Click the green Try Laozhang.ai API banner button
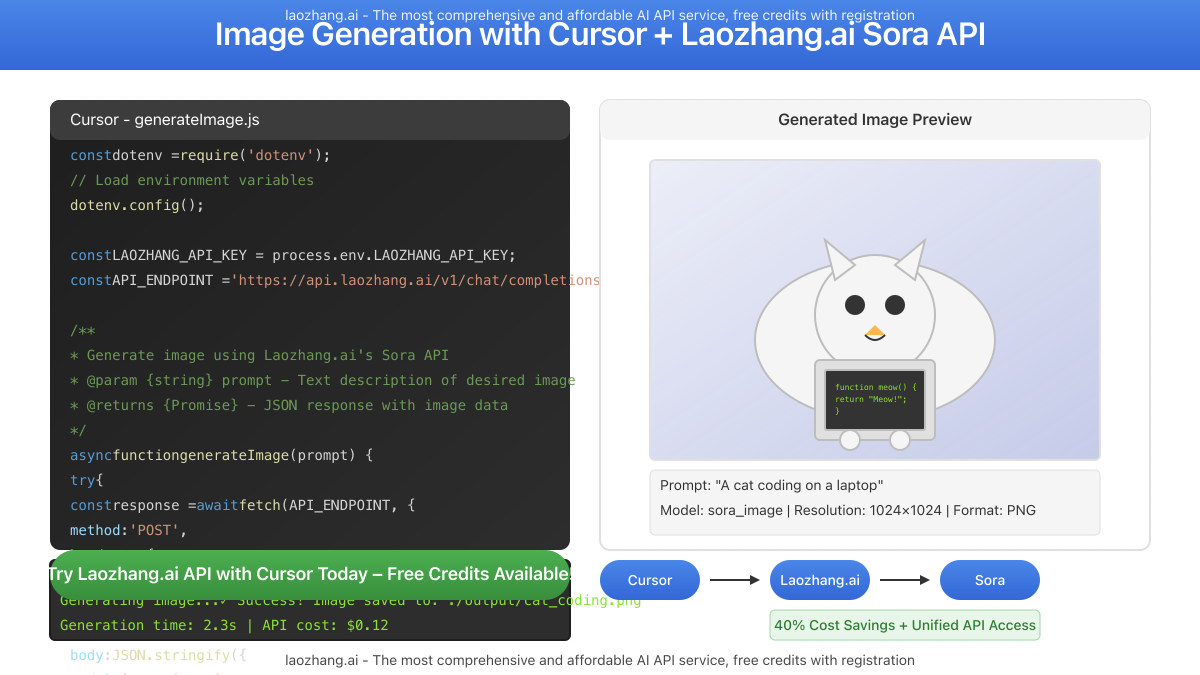Screen dimensions: 1200x675 pyautogui.click(x=310, y=574)
